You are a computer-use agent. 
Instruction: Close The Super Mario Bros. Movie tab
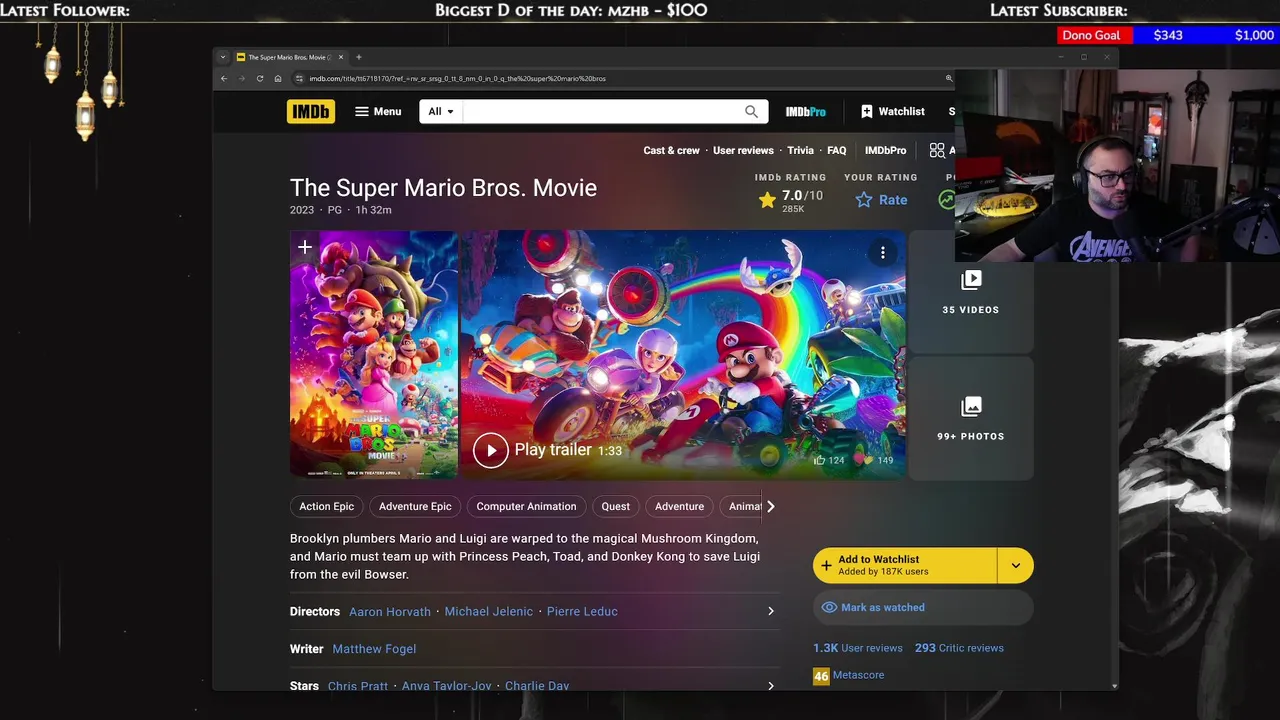click(x=341, y=57)
